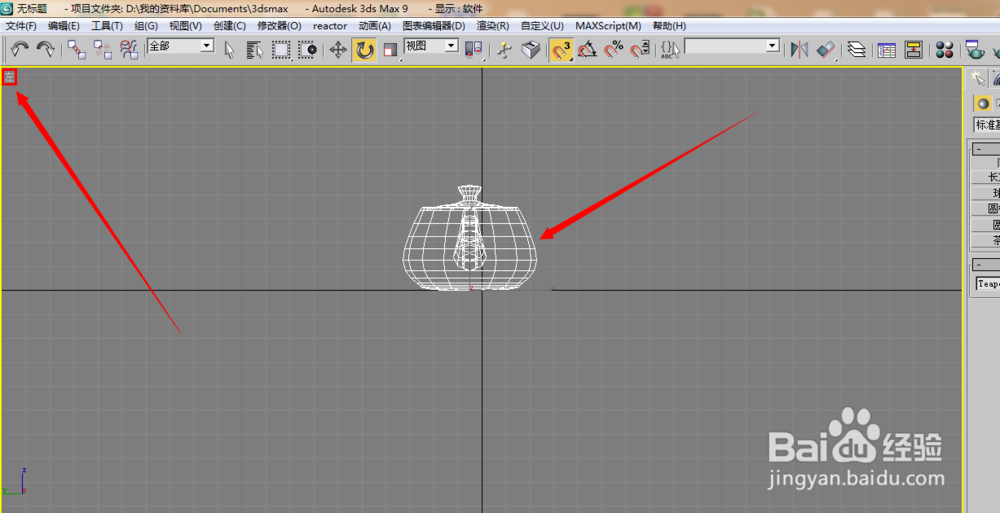Open the 文件(F) menu
This screenshot has height=513, width=1000.
tap(21, 26)
